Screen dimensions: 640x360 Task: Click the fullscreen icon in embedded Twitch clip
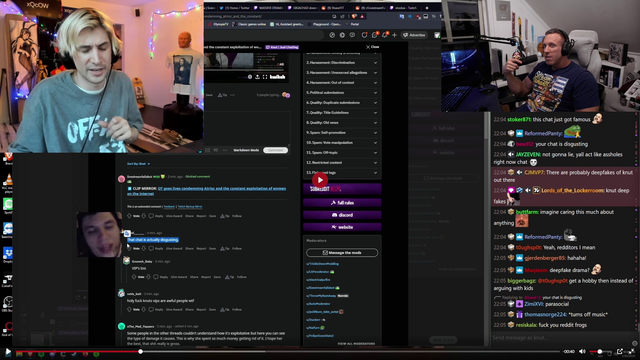click(x=265, y=77)
